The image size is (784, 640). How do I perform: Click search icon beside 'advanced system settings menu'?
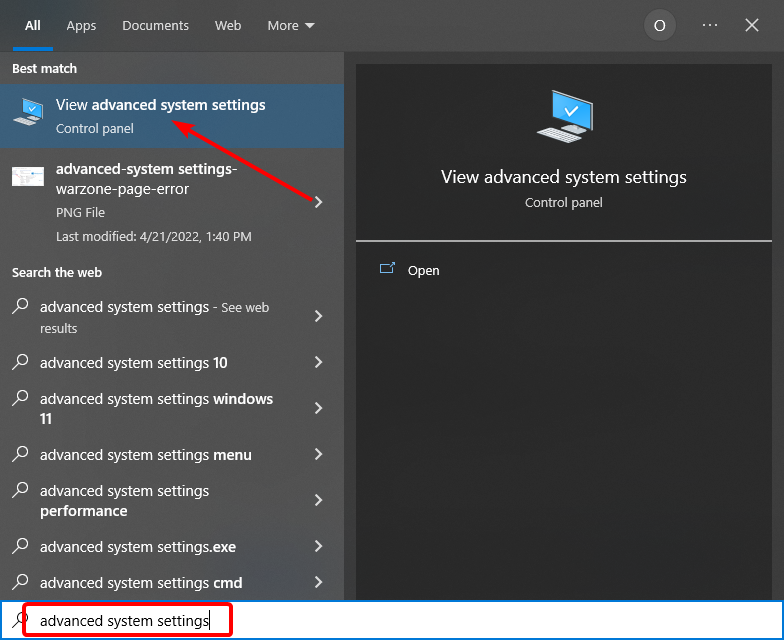20,454
